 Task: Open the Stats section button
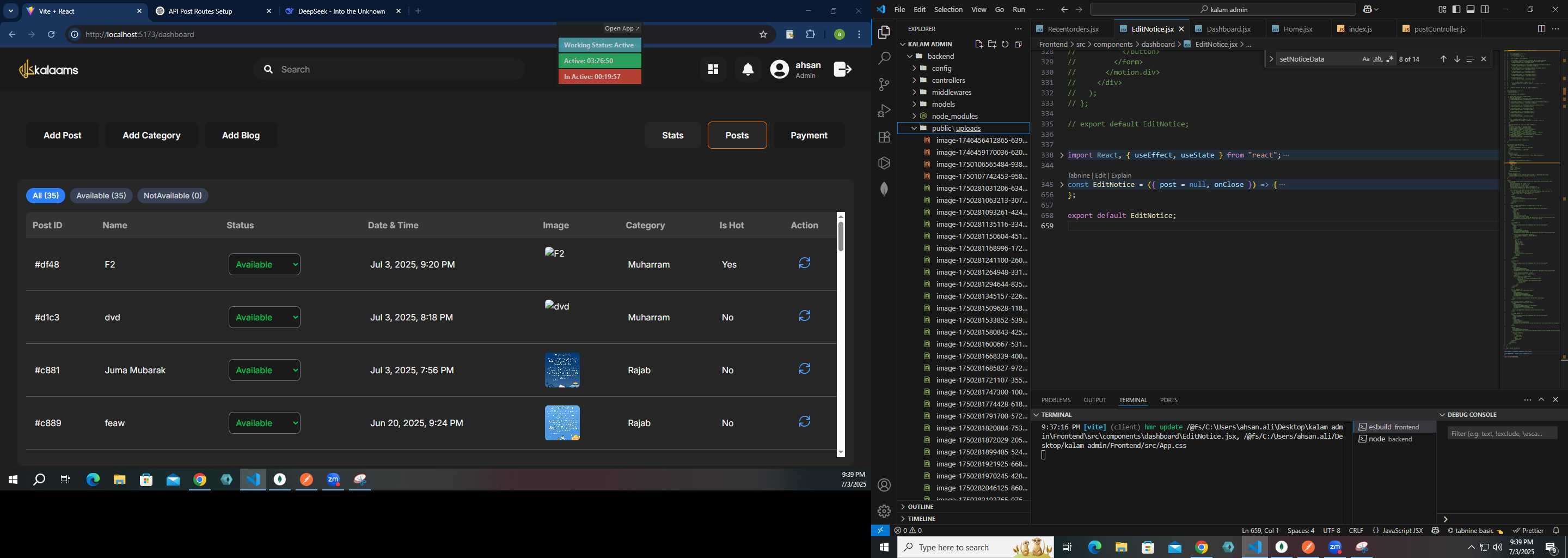[672, 135]
